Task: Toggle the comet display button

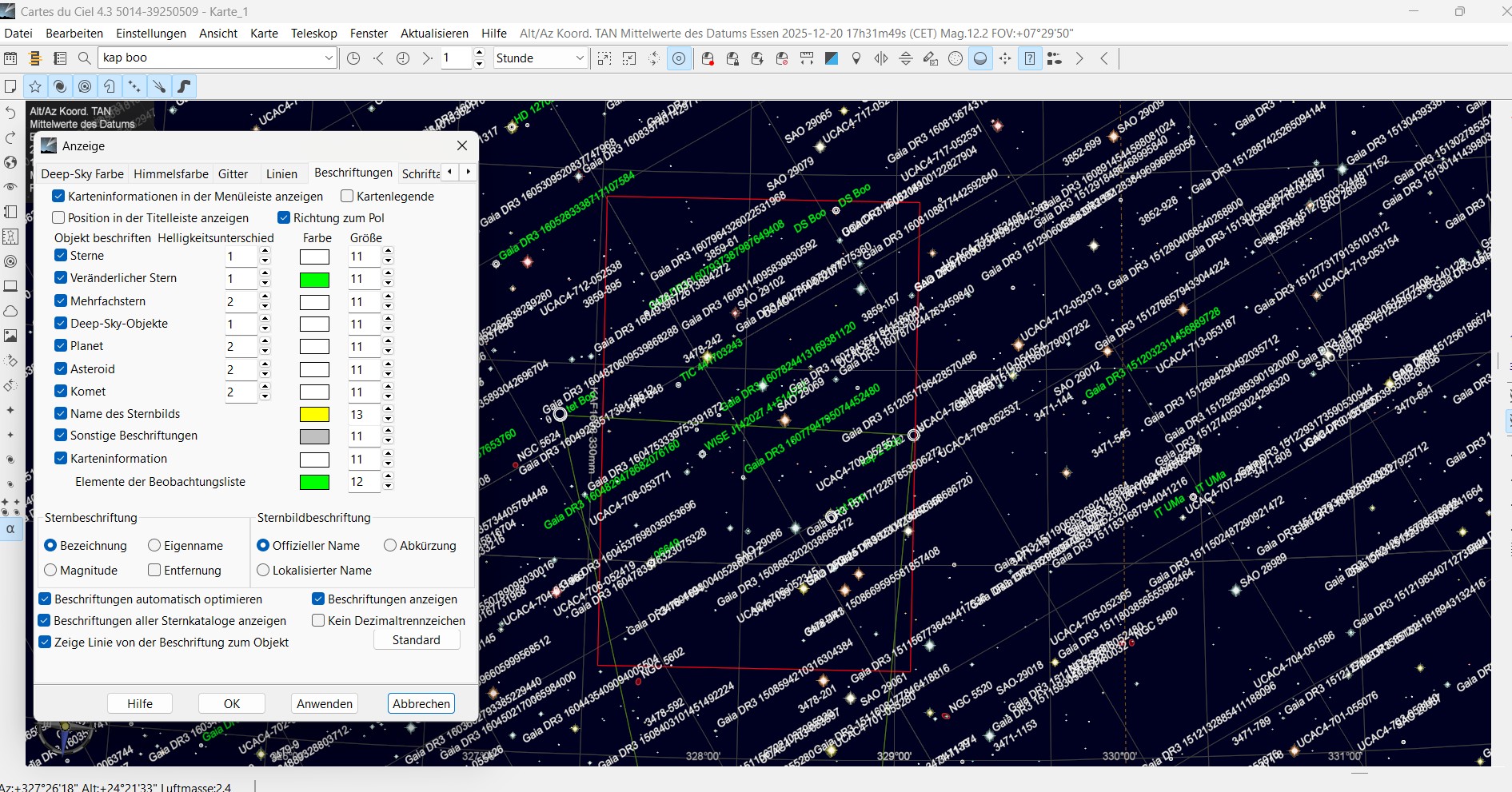Action: click(159, 86)
